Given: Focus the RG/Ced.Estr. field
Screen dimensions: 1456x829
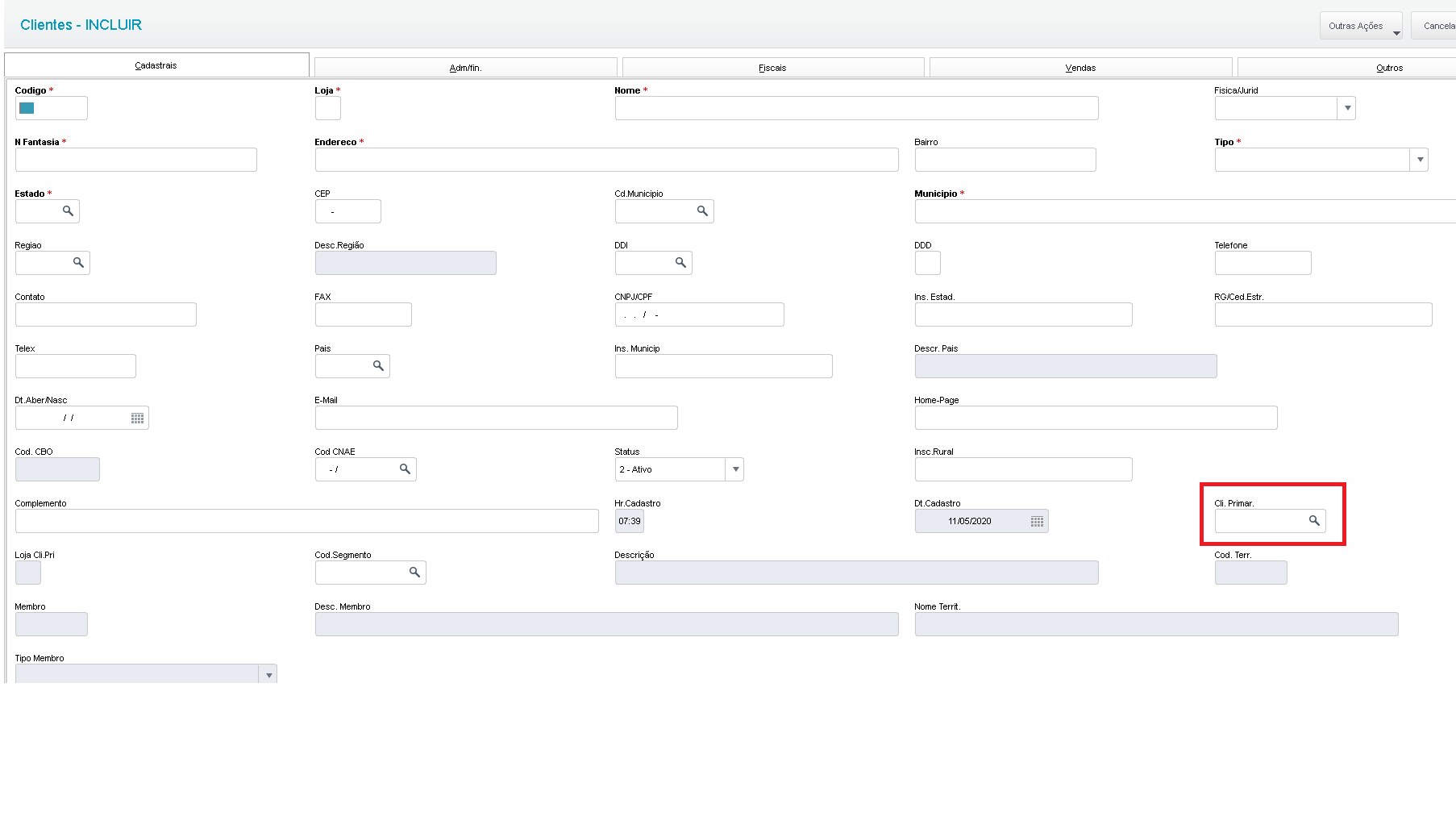Looking at the screenshot, I should (1324, 315).
